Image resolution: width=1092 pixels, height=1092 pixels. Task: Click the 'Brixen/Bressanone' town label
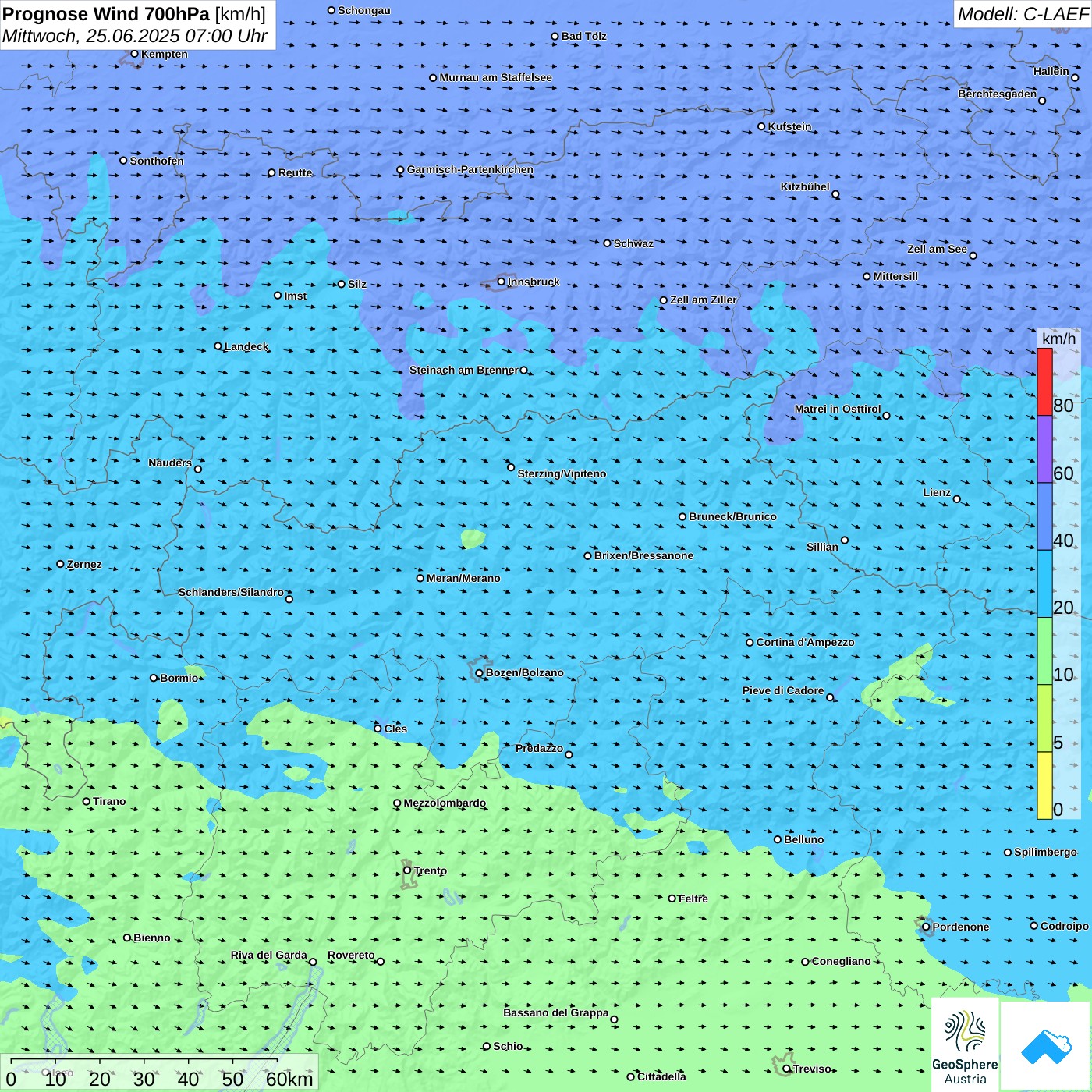tap(643, 555)
